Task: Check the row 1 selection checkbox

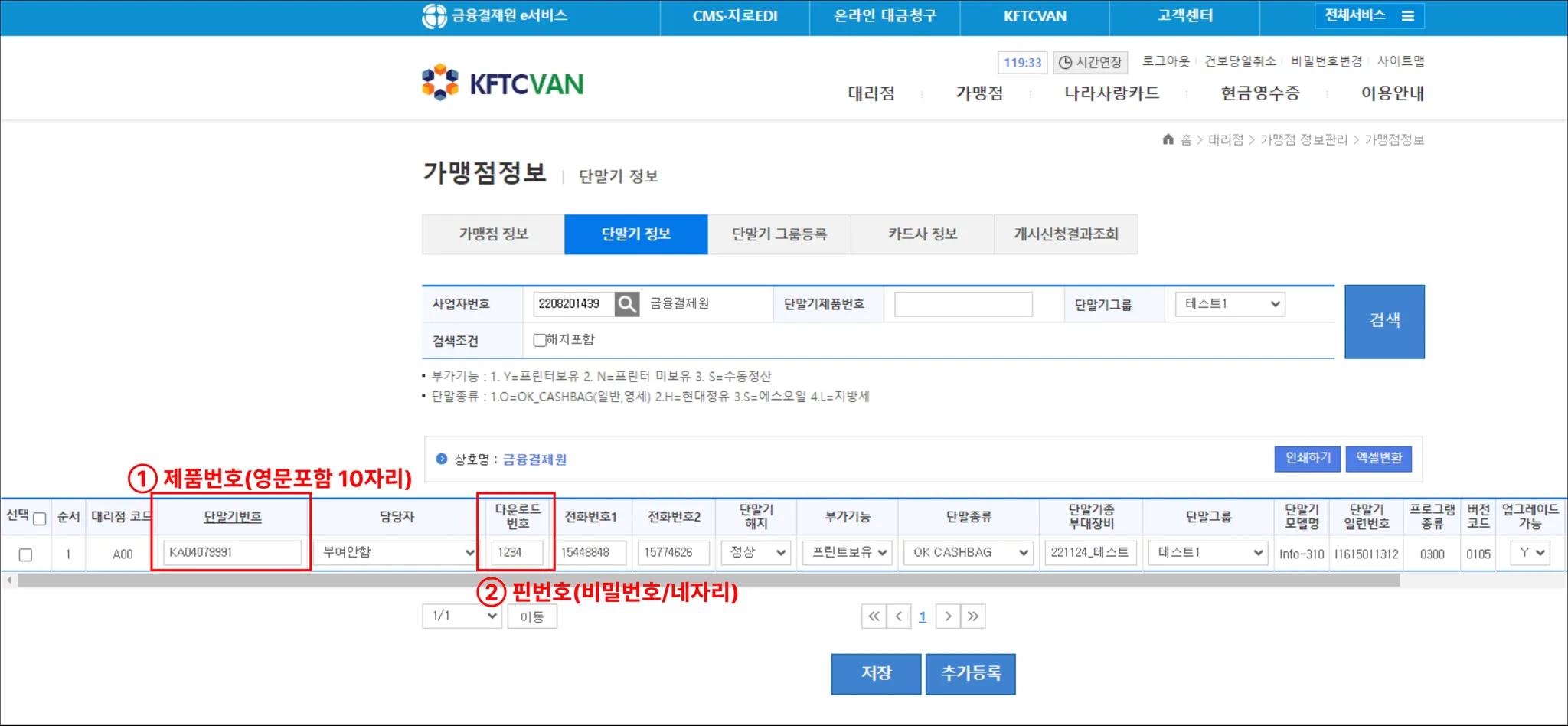Action: point(25,554)
